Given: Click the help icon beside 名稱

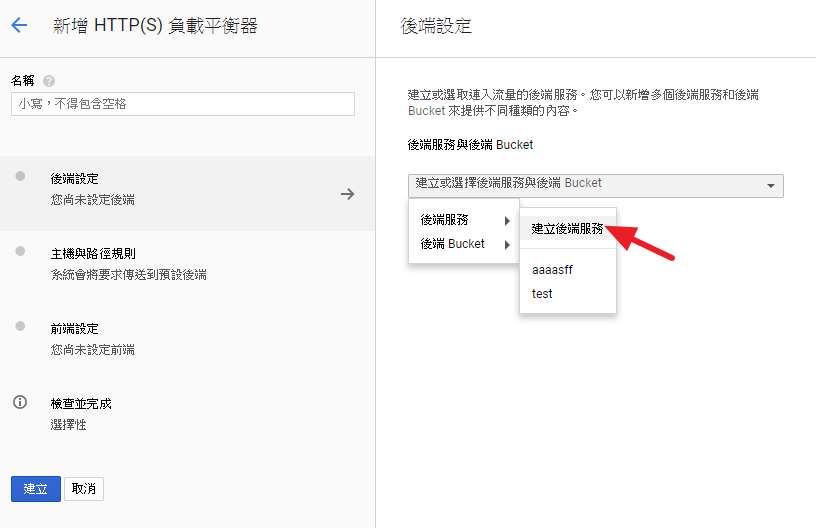Looking at the screenshot, I should 49,81.
